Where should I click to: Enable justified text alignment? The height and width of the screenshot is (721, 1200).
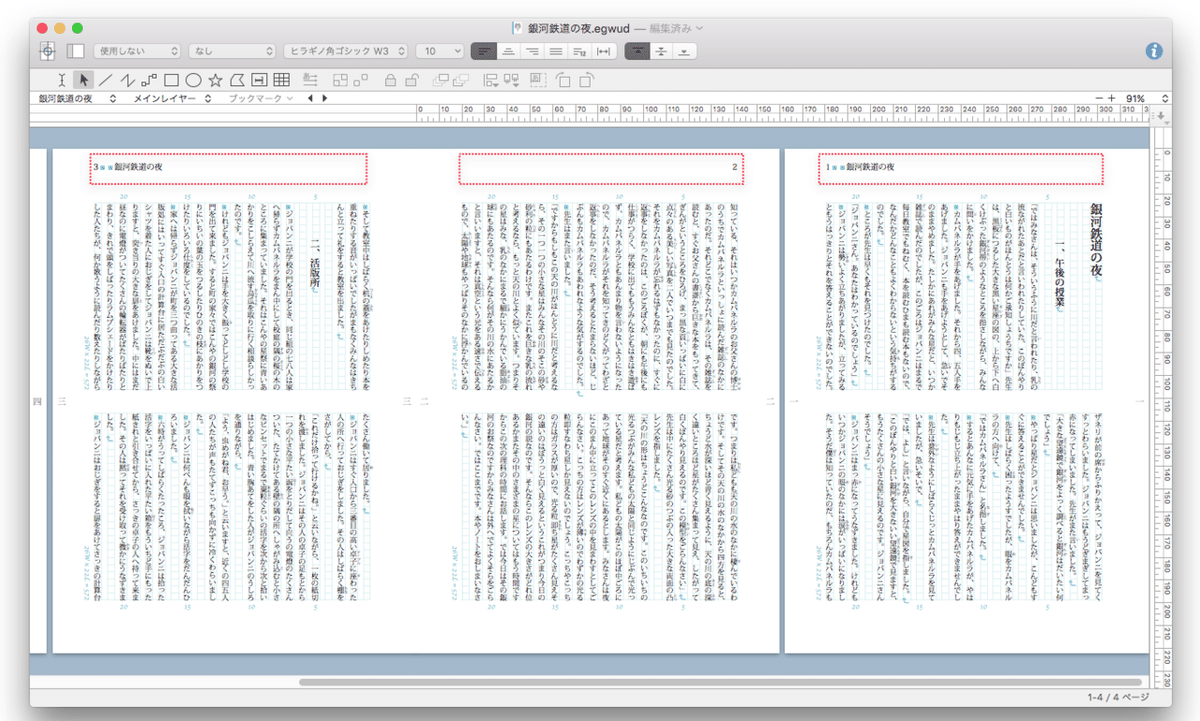click(x=555, y=50)
